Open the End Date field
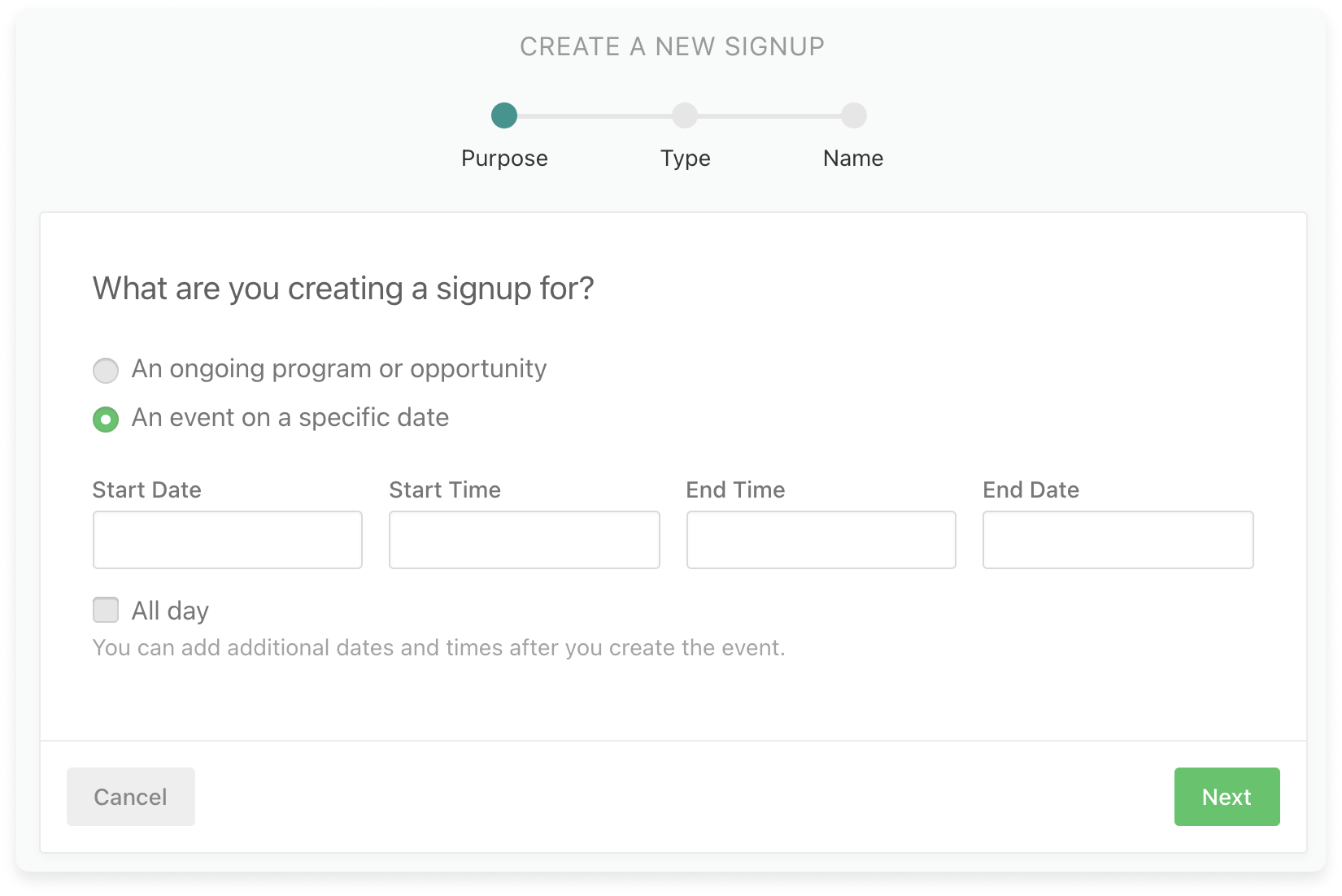Image resolution: width=1342 pixels, height=896 pixels. (1118, 540)
